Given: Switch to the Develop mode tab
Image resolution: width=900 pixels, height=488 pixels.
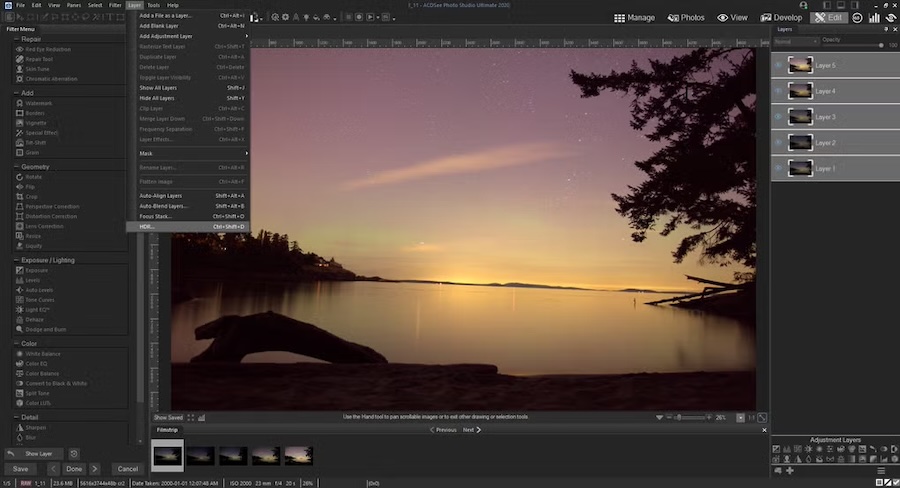Looking at the screenshot, I should (781, 17).
